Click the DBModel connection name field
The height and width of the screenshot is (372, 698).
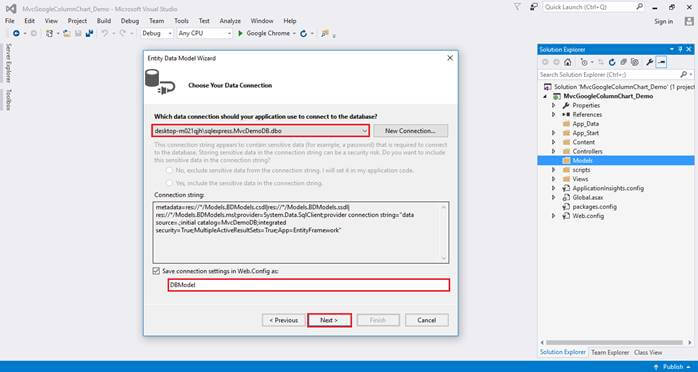(x=309, y=285)
